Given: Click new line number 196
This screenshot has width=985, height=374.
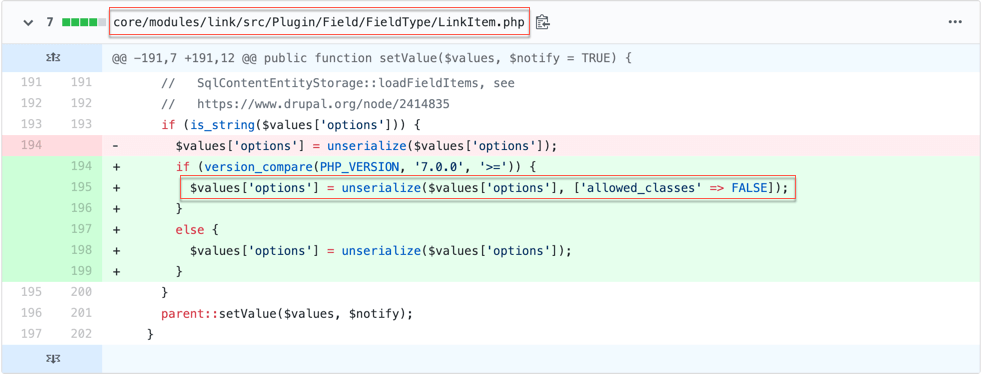Looking at the screenshot, I should (x=81, y=207).
